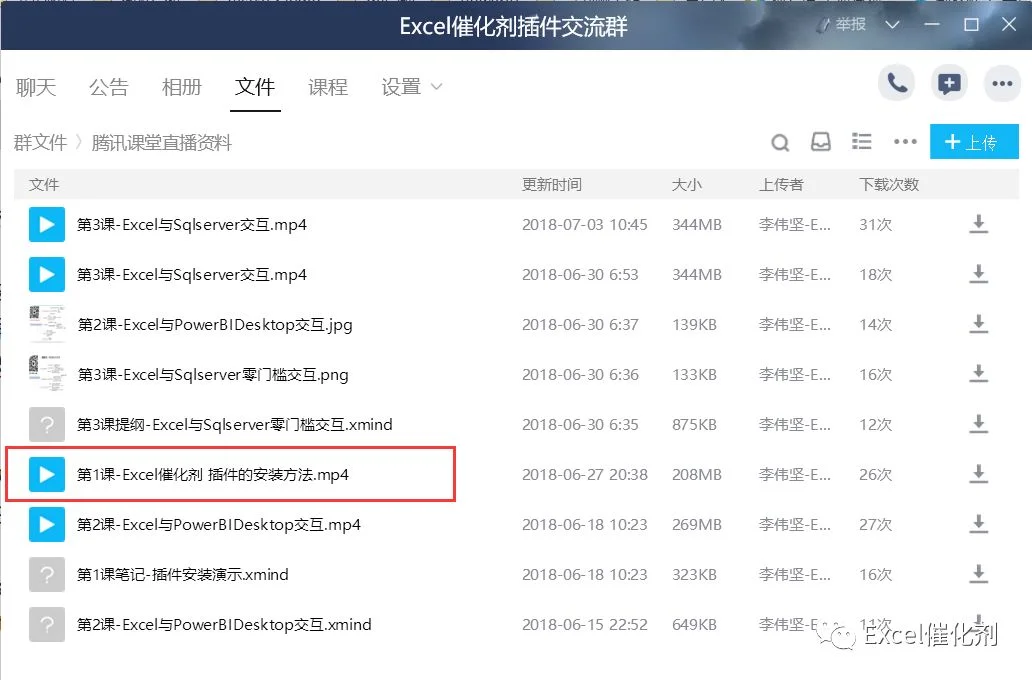Click the 腾讯课堂直播资料 folder breadcrumb
1032x680 pixels.
(162, 142)
